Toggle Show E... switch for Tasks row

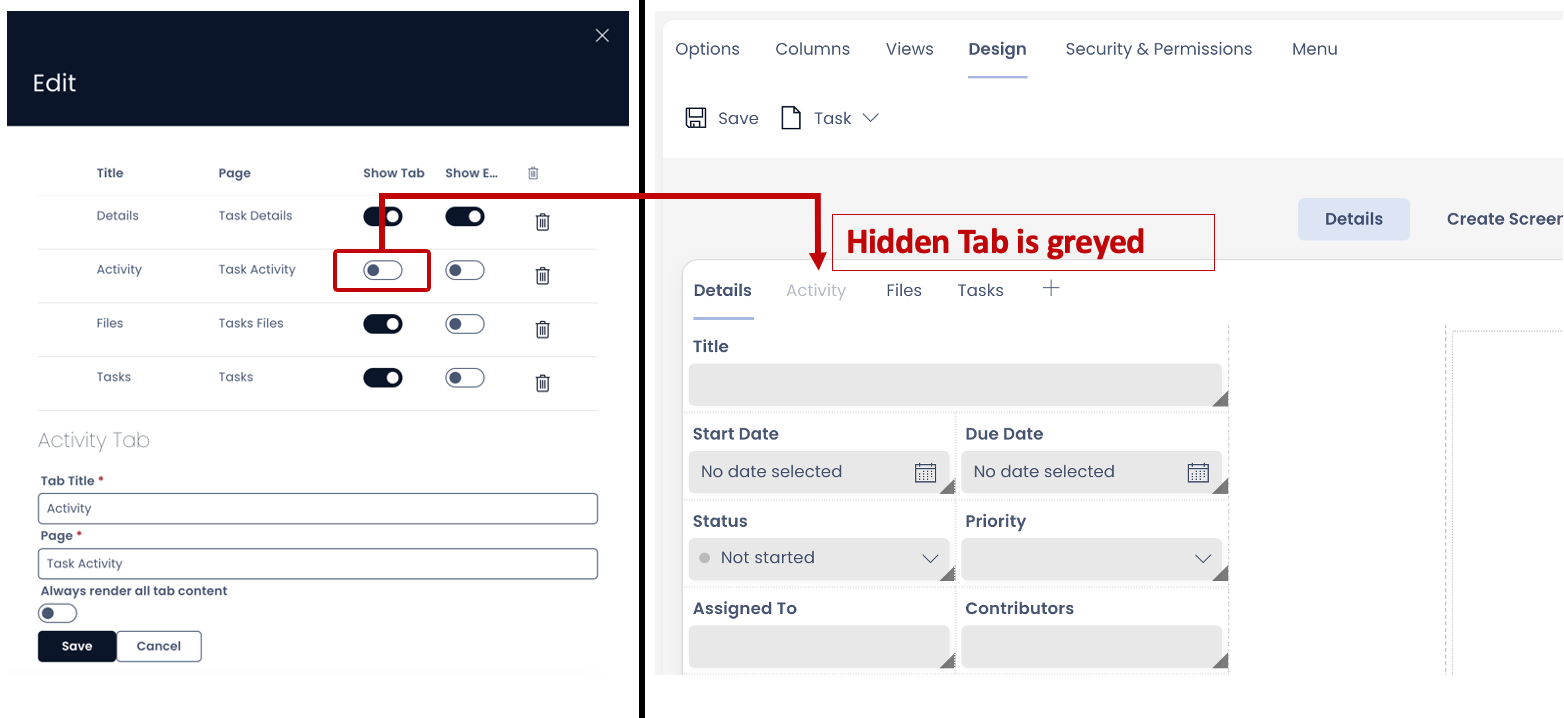click(x=465, y=377)
